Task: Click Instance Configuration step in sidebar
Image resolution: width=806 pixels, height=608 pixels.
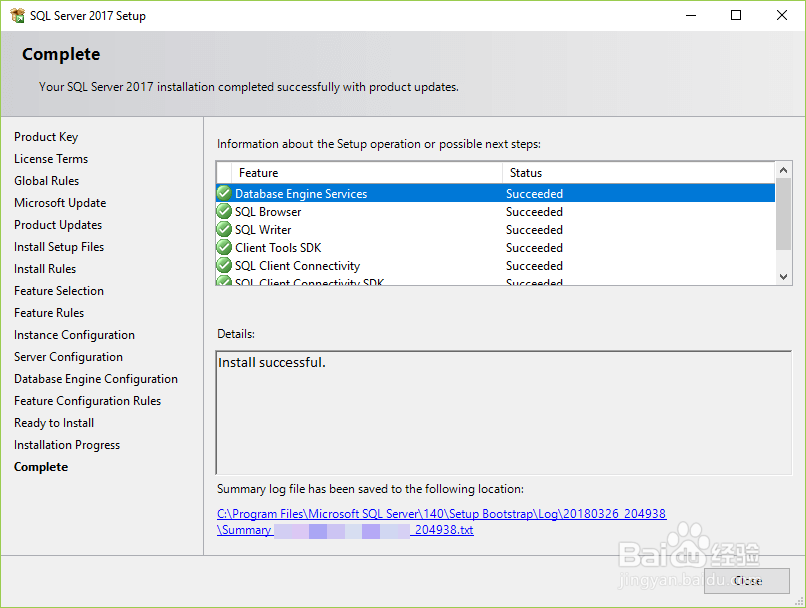Action: point(74,335)
